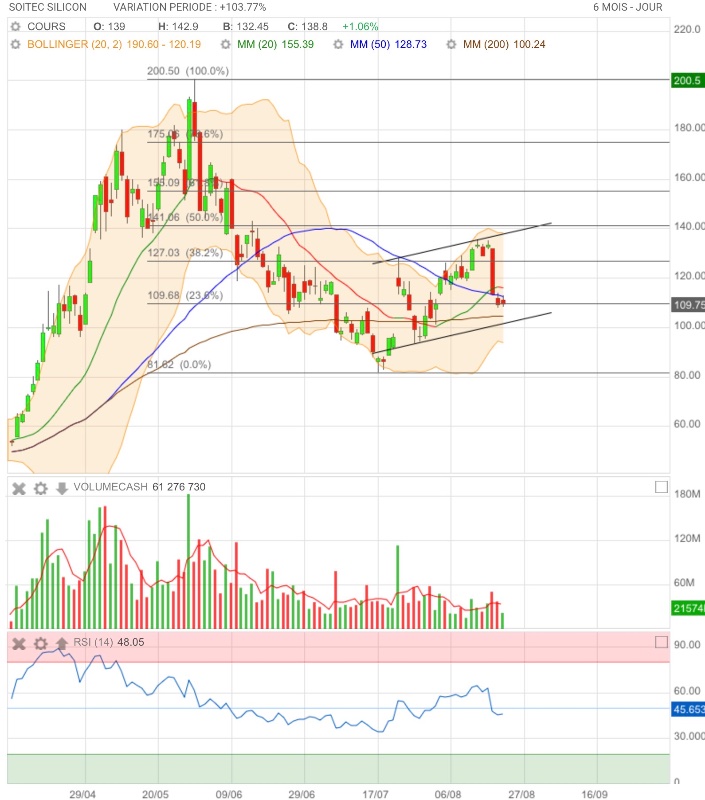Click the 09/06 date axis label

229,794
